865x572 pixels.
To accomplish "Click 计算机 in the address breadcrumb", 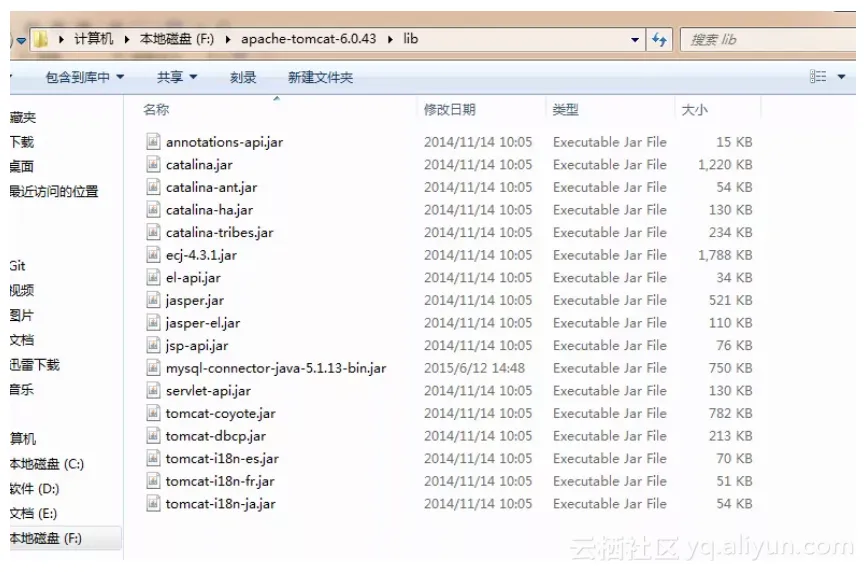I will tap(93, 39).
